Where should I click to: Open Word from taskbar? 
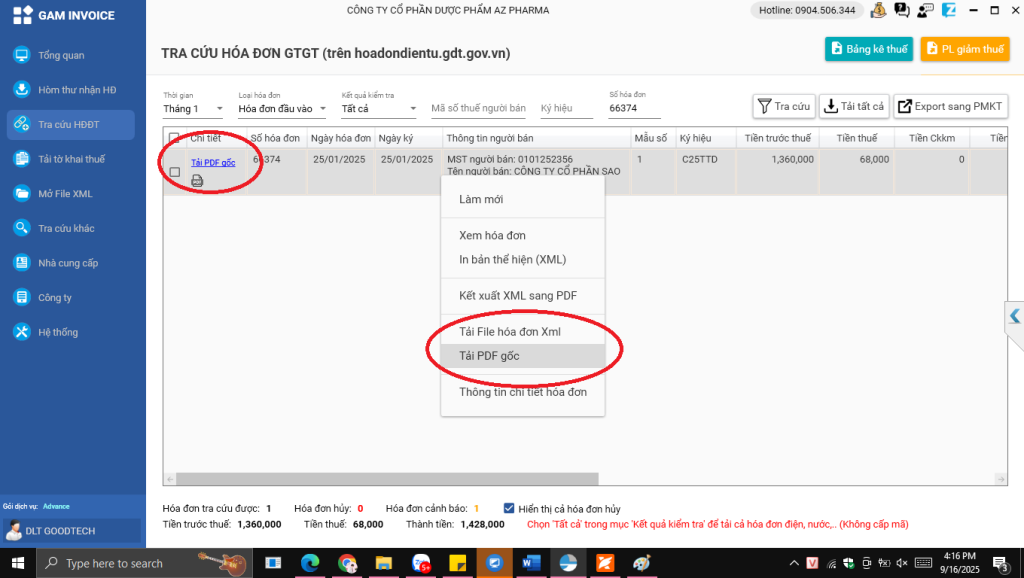tap(532, 563)
